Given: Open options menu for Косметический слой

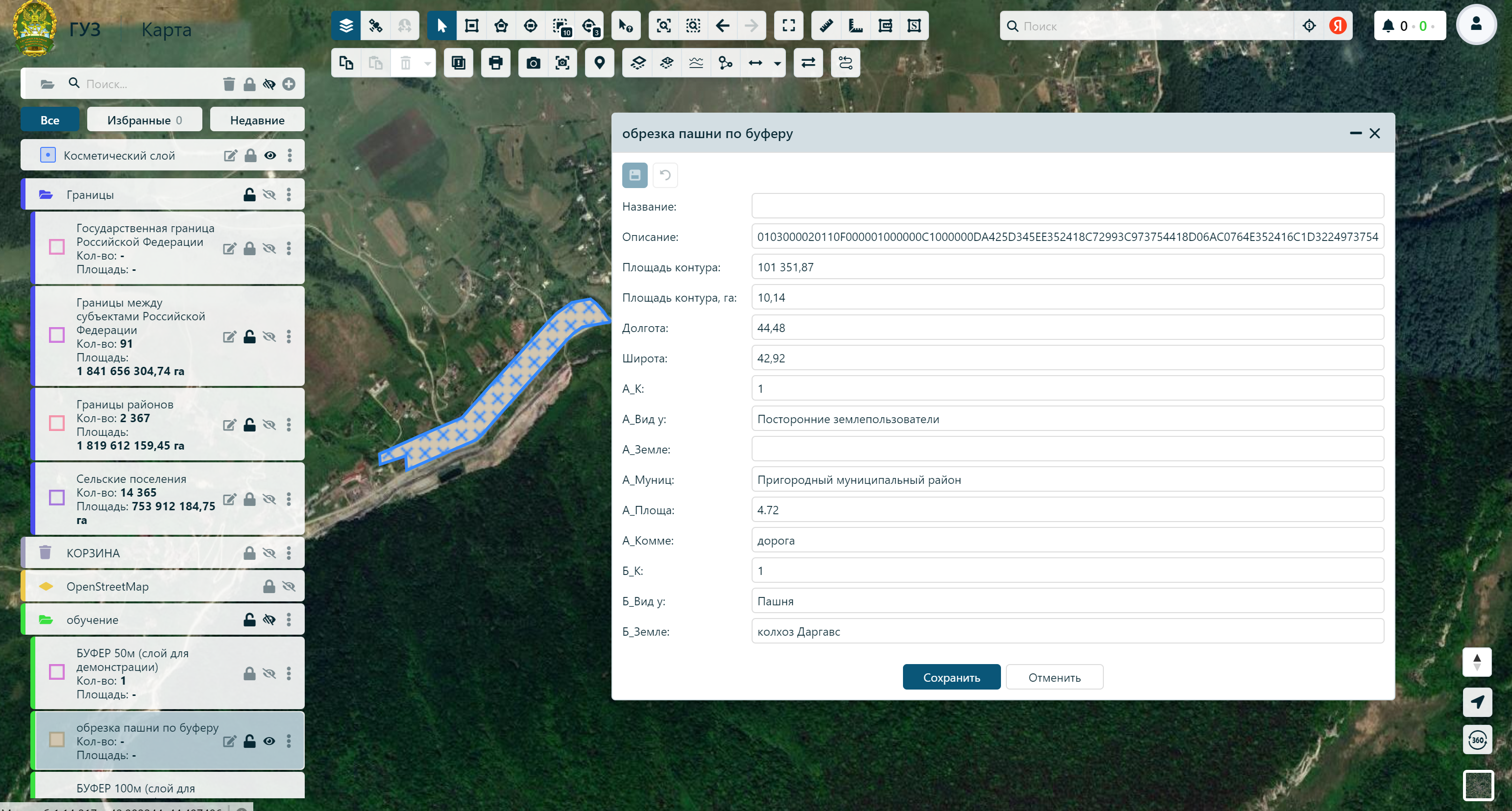Looking at the screenshot, I should 290,156.
